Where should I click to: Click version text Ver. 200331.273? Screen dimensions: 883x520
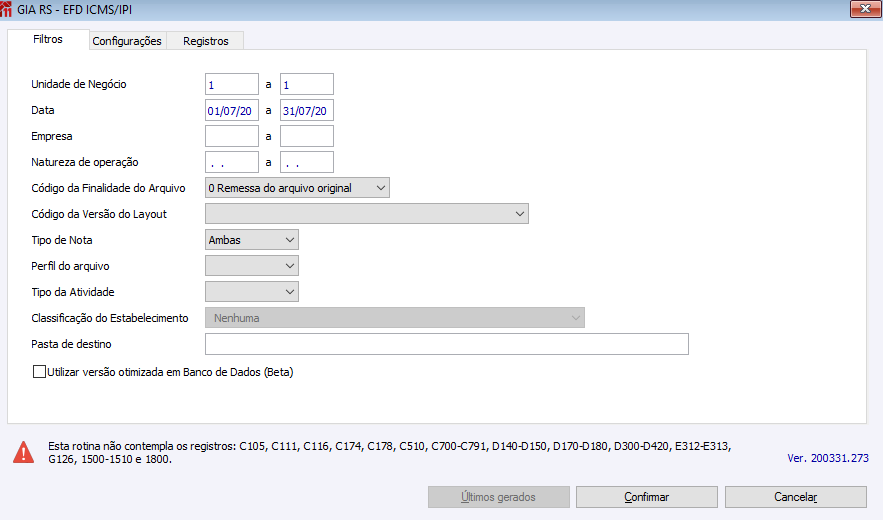[828, 458]
